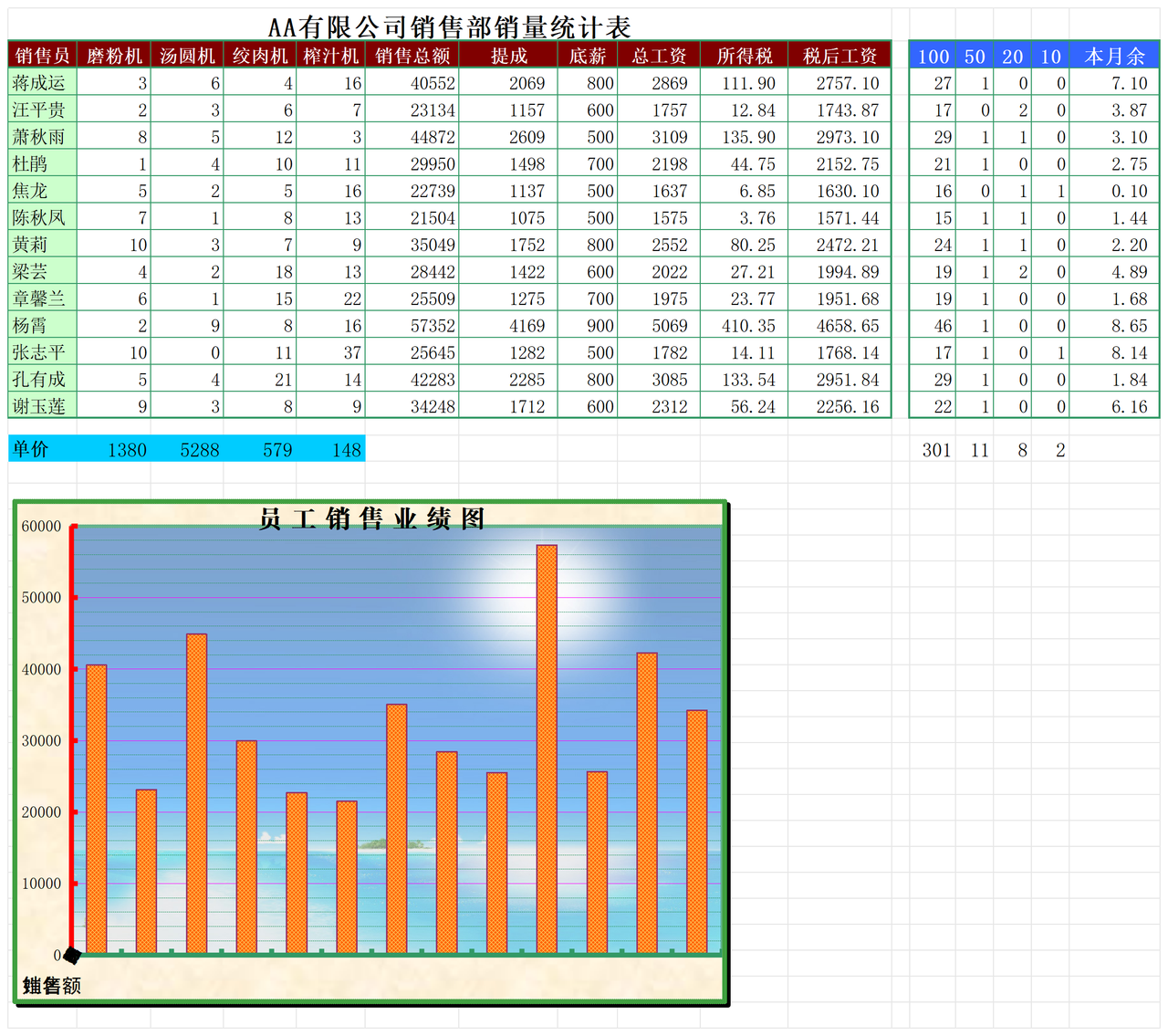
Task: Click the total cell showing 301
Action: click(935, 450)
